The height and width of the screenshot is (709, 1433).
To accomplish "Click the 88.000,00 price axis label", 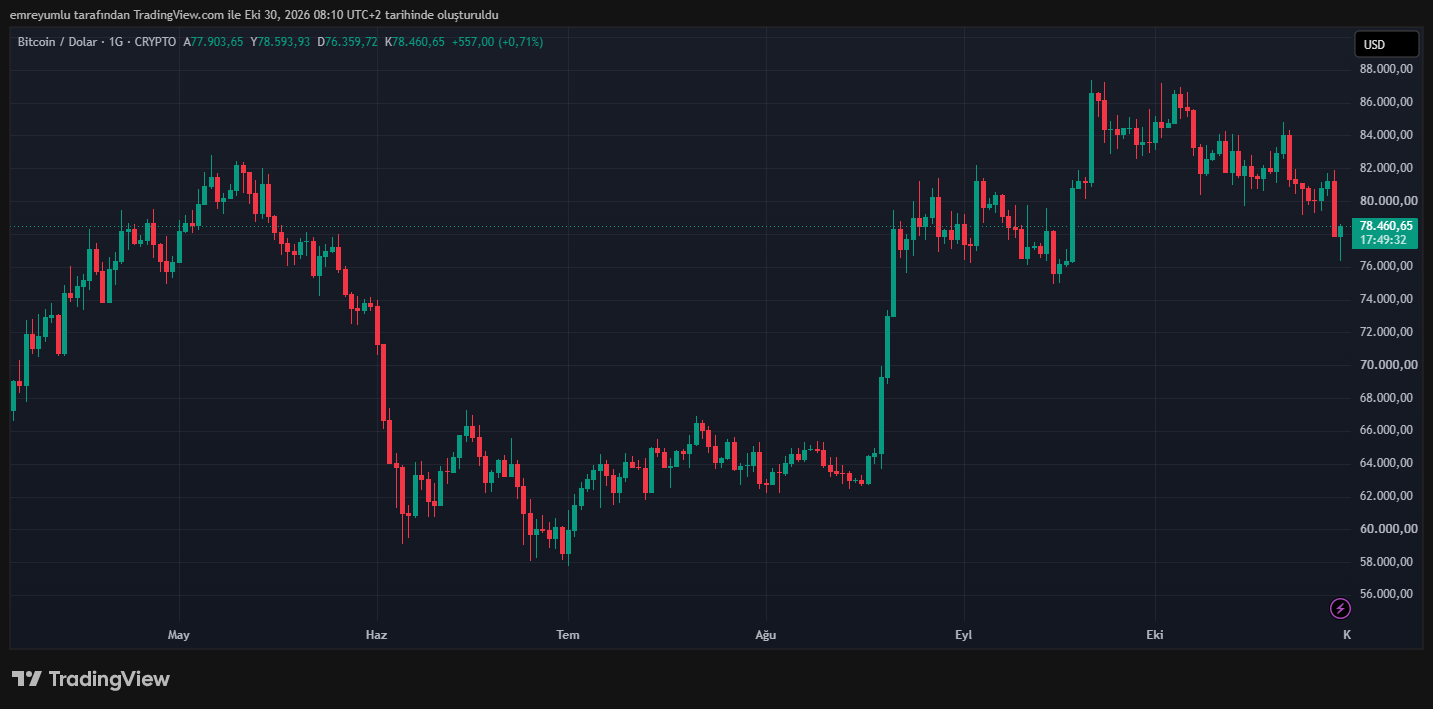I will tap(1385, 69).
